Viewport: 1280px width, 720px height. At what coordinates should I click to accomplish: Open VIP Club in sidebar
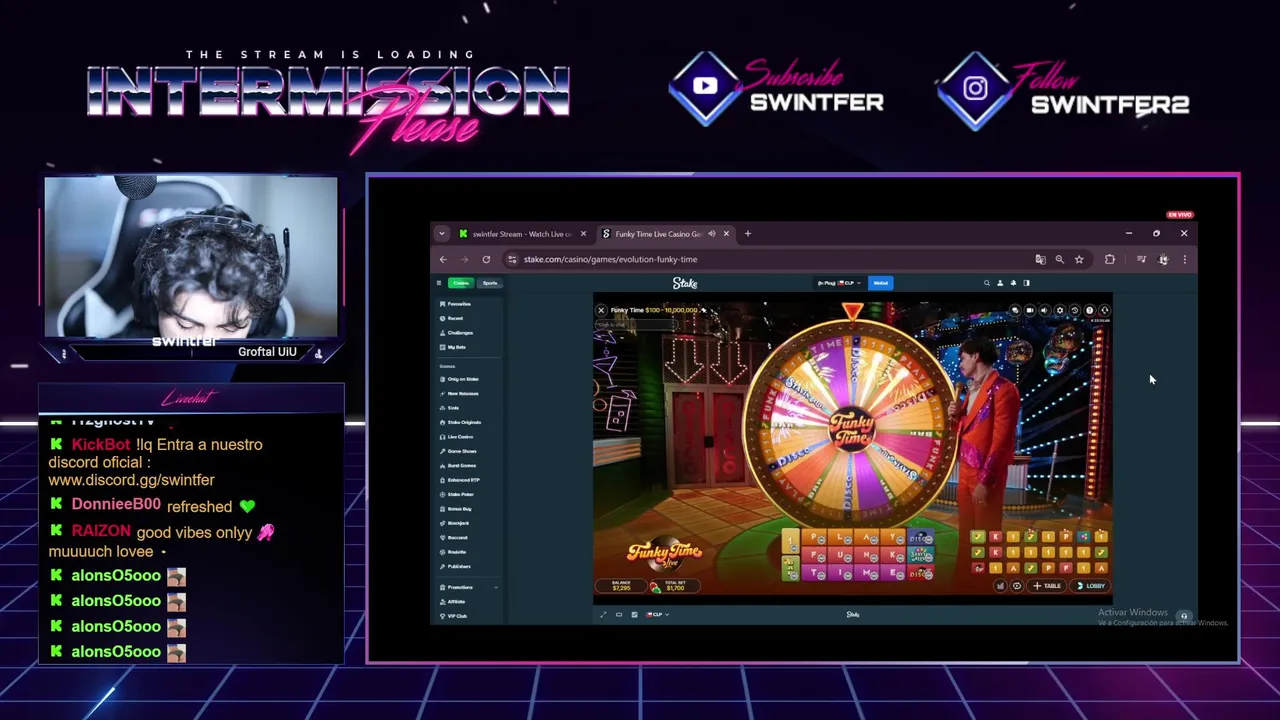pyautogui.click(x=453, y=616)
